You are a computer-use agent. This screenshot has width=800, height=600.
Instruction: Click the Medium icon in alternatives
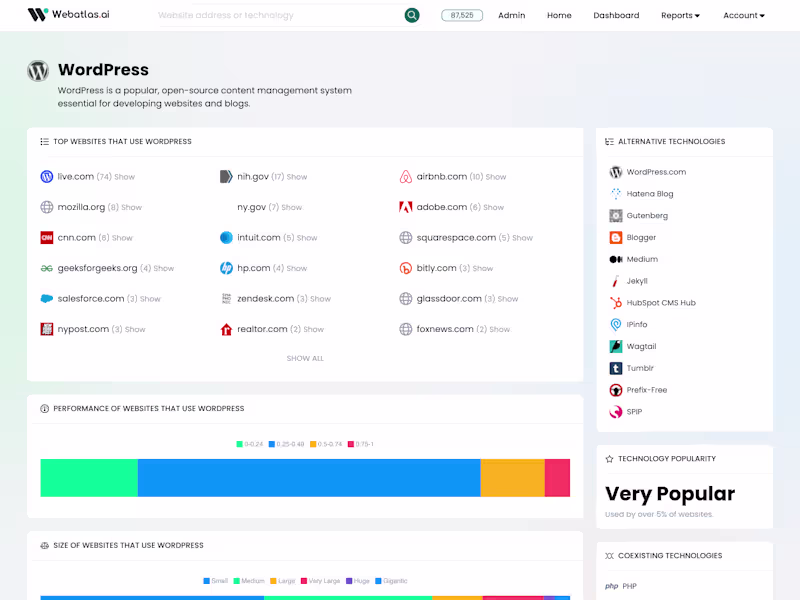(616, 259)
